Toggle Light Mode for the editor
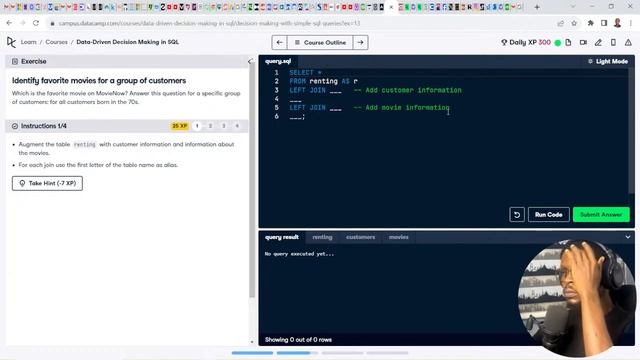Screen dimensions: 640x360 point(608,61)
